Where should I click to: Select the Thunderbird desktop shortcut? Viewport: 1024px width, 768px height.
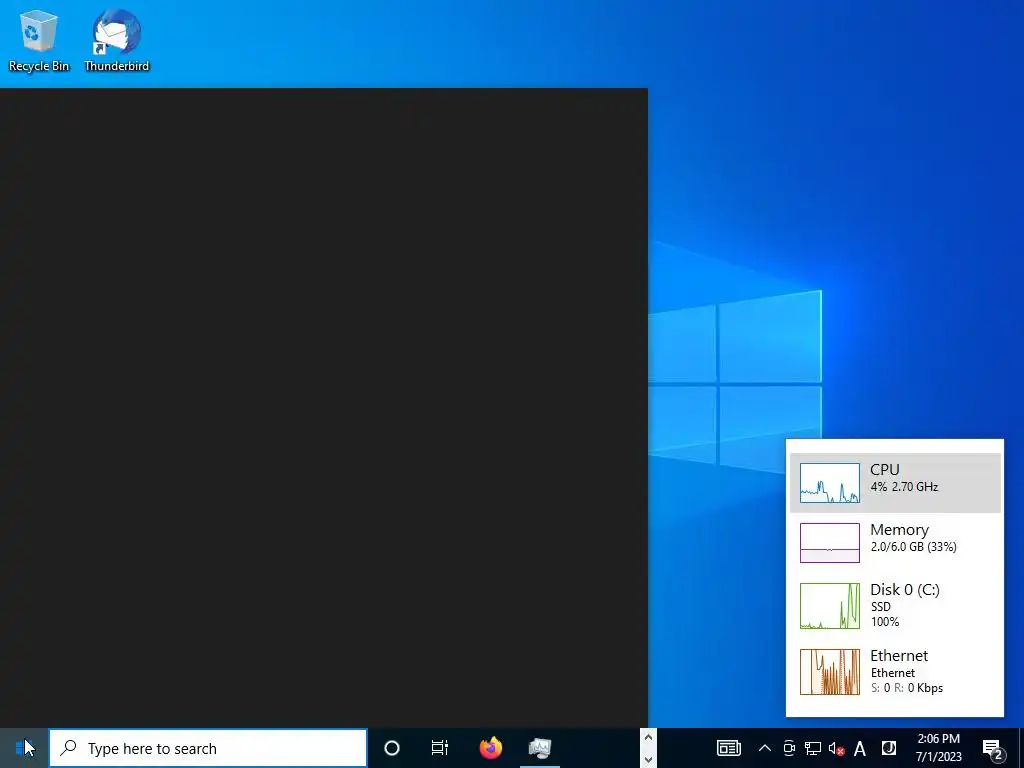[x=116, y=40]
